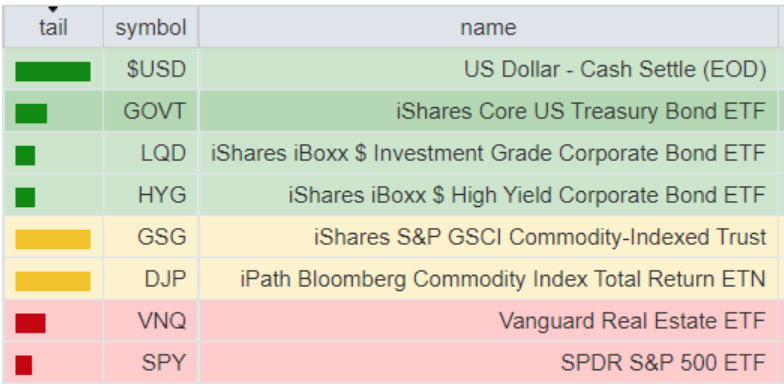Open SPDR S&P 500 ETF name
The width and height of the screenshot is (784, 390).
[664, 363]
